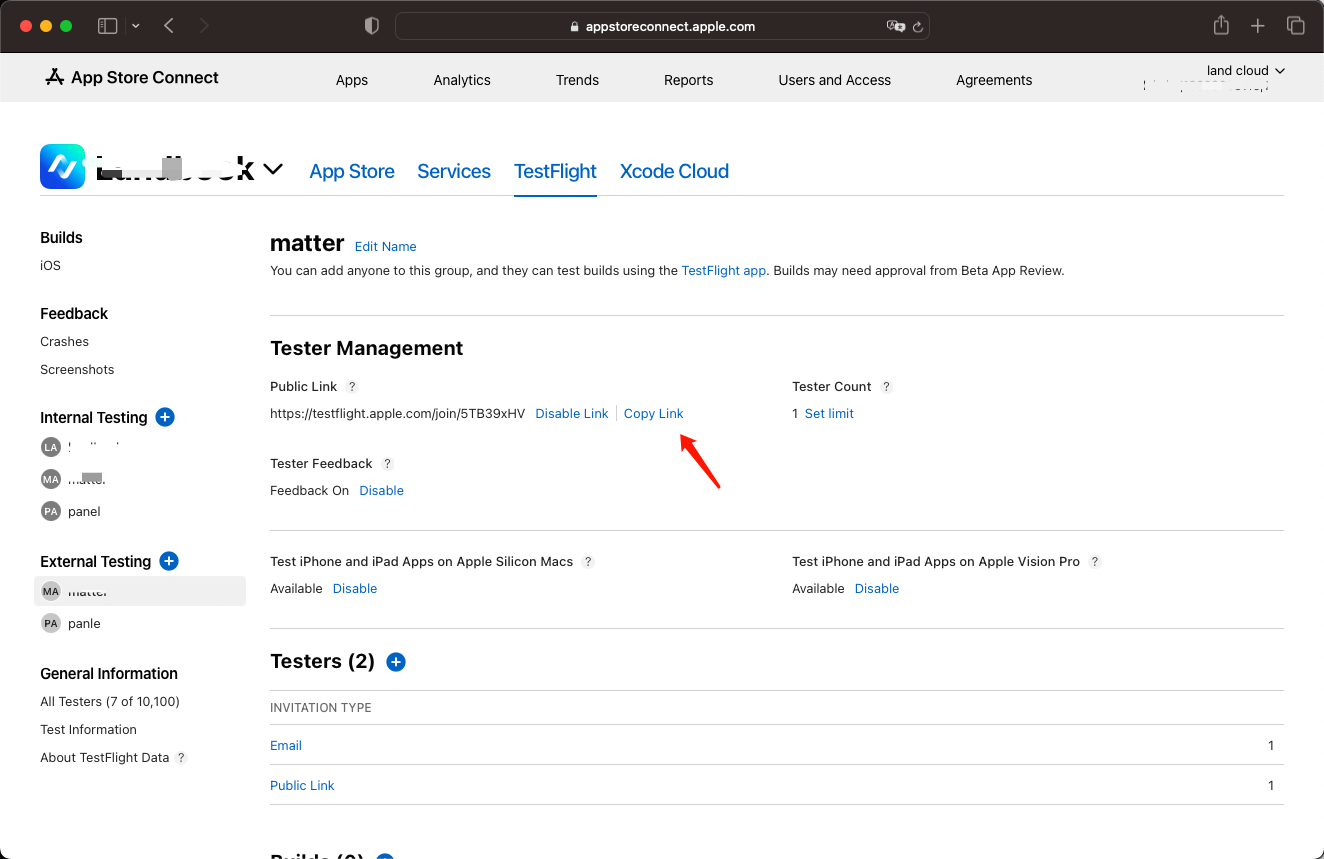The image size is (1324, 859).
Task: Click LA internal group avatar
Action: 51,447
